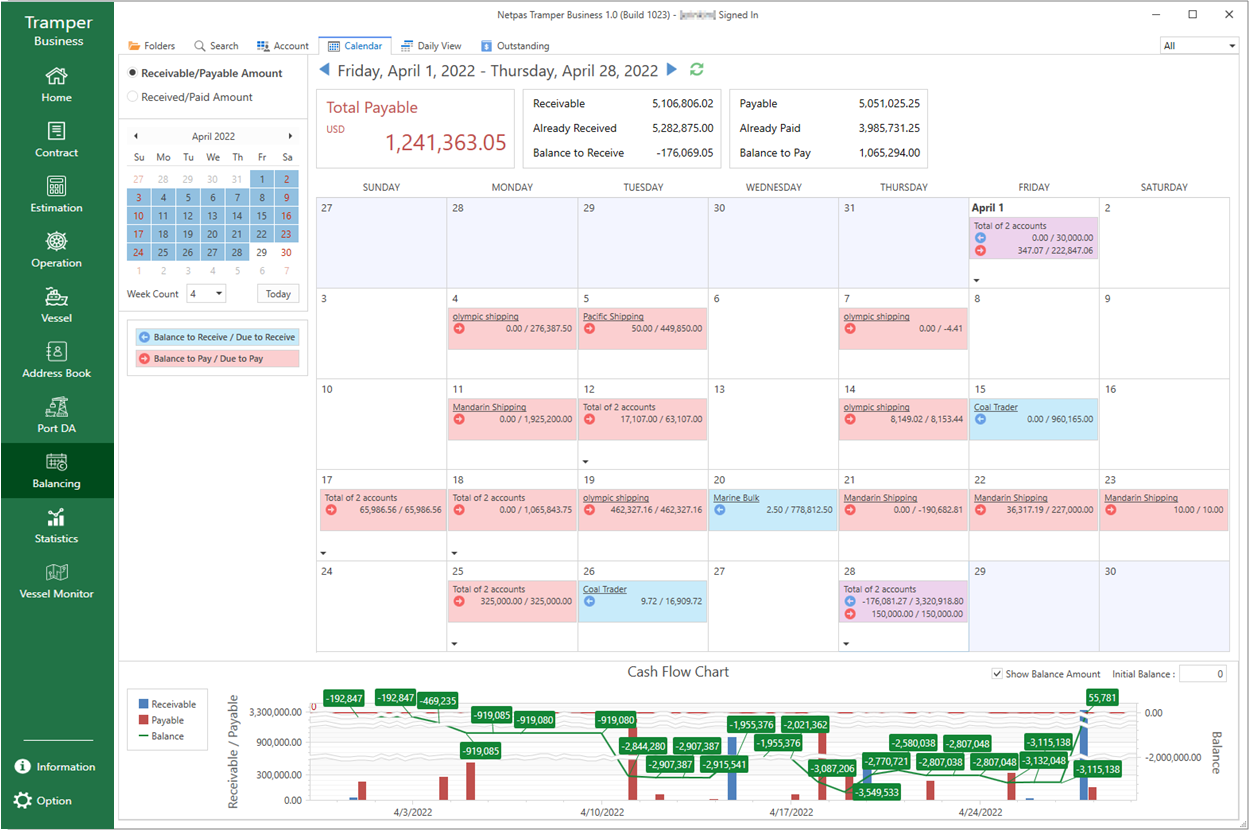Image resolution: width=1249 pixels, height=830 pixels.
Task: Expand April 18 cell details arrow
Action: [455, 553]
